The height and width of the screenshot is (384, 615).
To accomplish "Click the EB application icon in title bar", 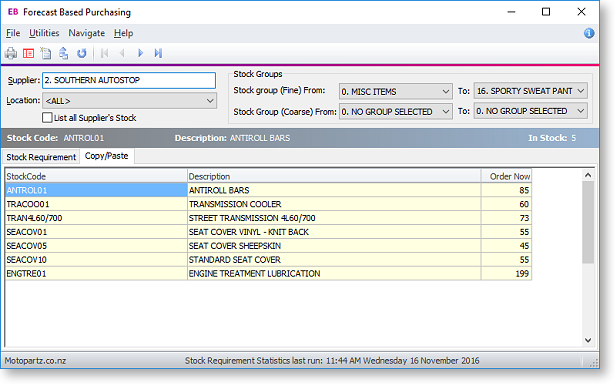I will click(13, 12).
